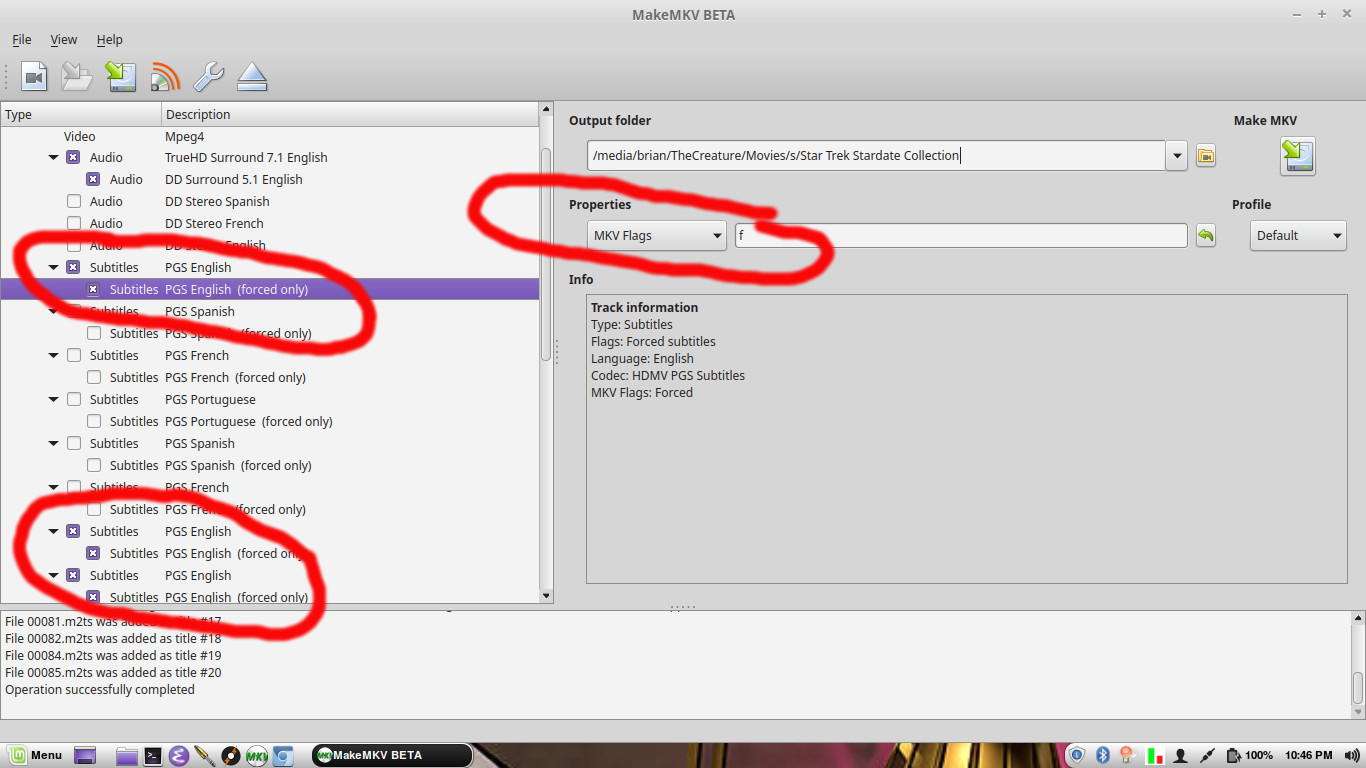Image resolution: width=1366 pixels, height=768 pixels.
Task: Select the Video Mpeg4 row
Action: [x=270, y=136]
